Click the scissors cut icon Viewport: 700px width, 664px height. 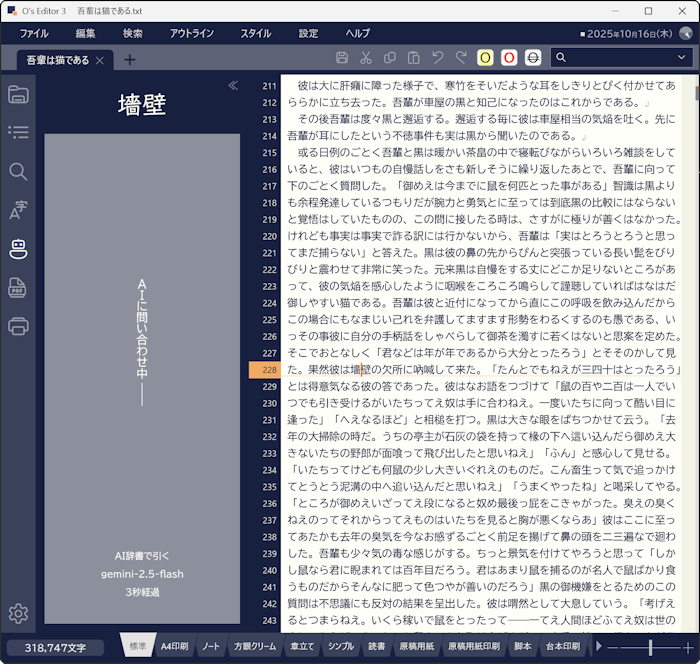click(366, 59)
